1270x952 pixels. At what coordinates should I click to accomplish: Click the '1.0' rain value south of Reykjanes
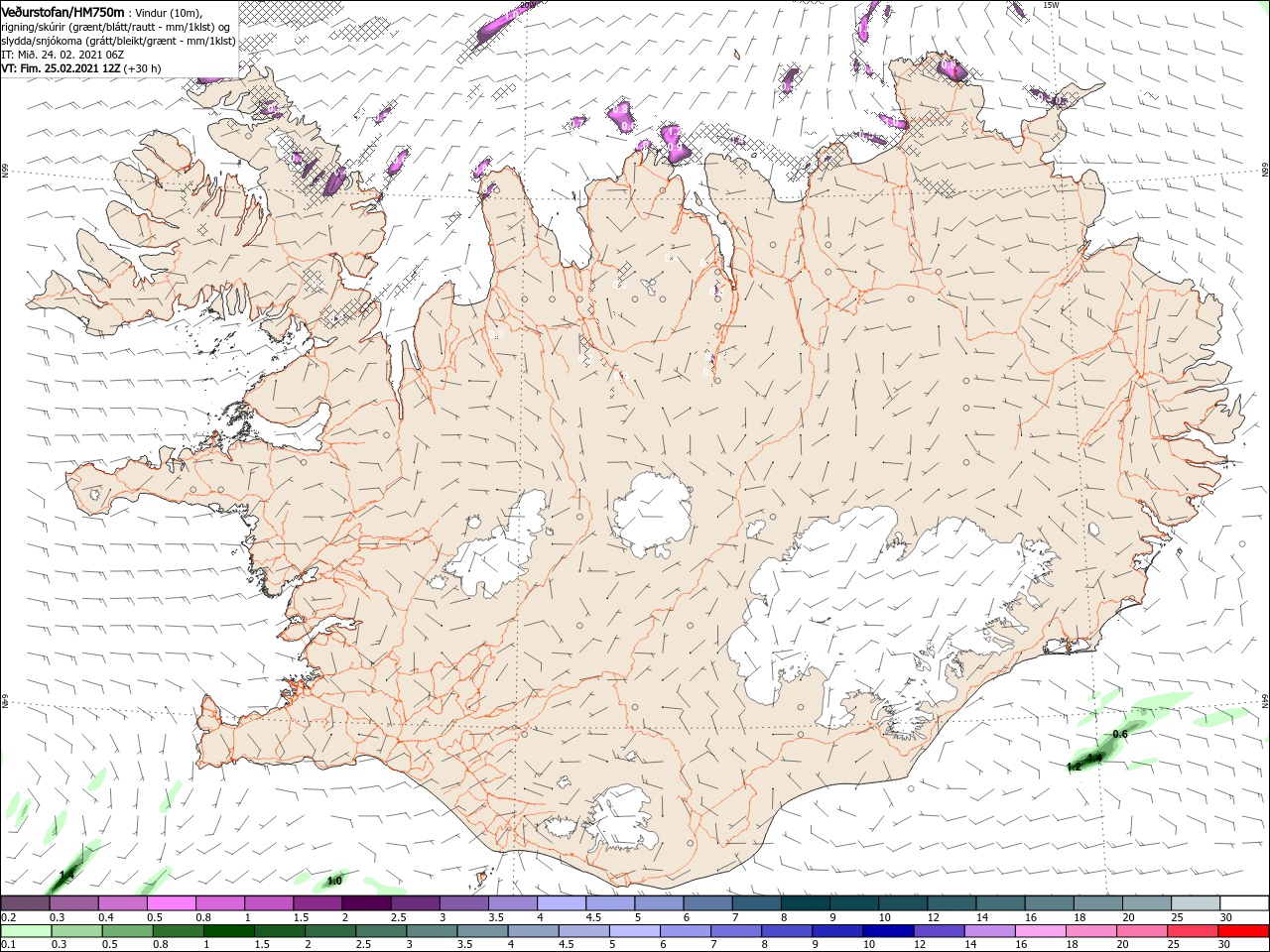click(334, 881)
